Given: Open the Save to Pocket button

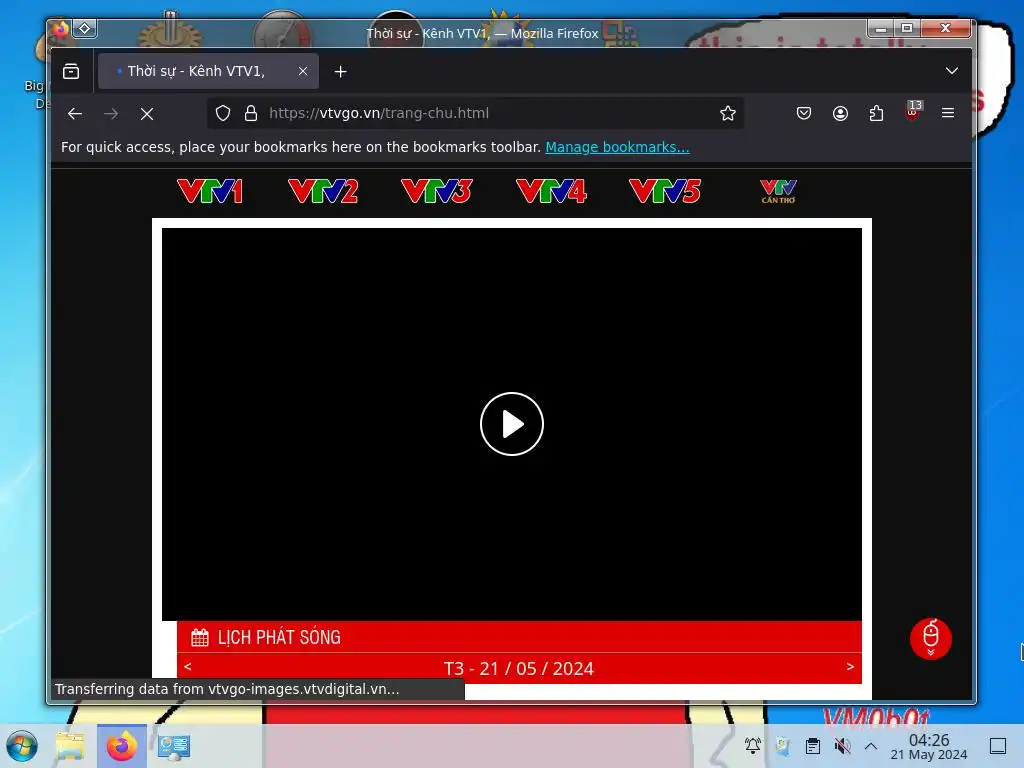Looking at the screenshot, I should click(x=804, y=113).
